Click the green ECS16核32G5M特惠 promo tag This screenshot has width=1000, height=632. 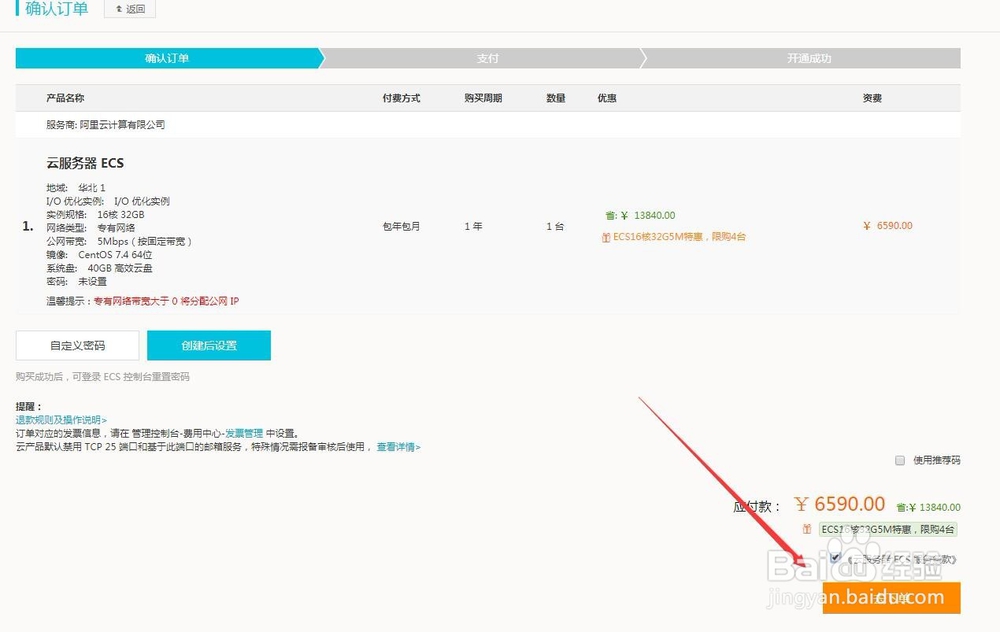tap(888, 529)
